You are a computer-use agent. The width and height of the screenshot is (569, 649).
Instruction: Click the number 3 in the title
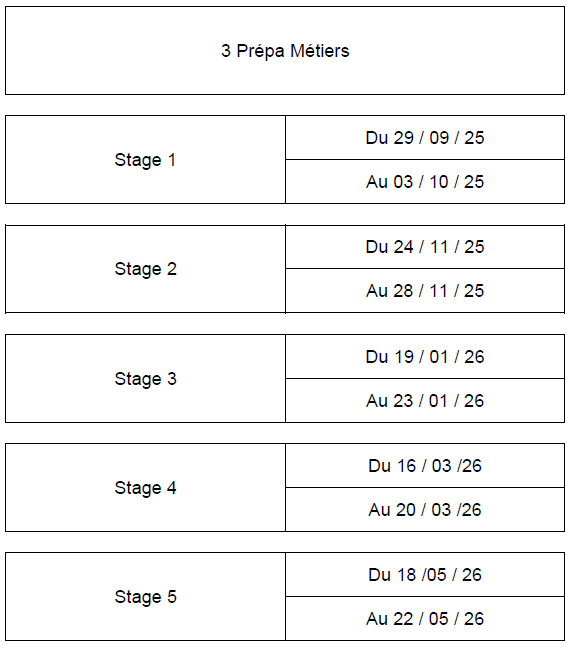tap(226, 51)
